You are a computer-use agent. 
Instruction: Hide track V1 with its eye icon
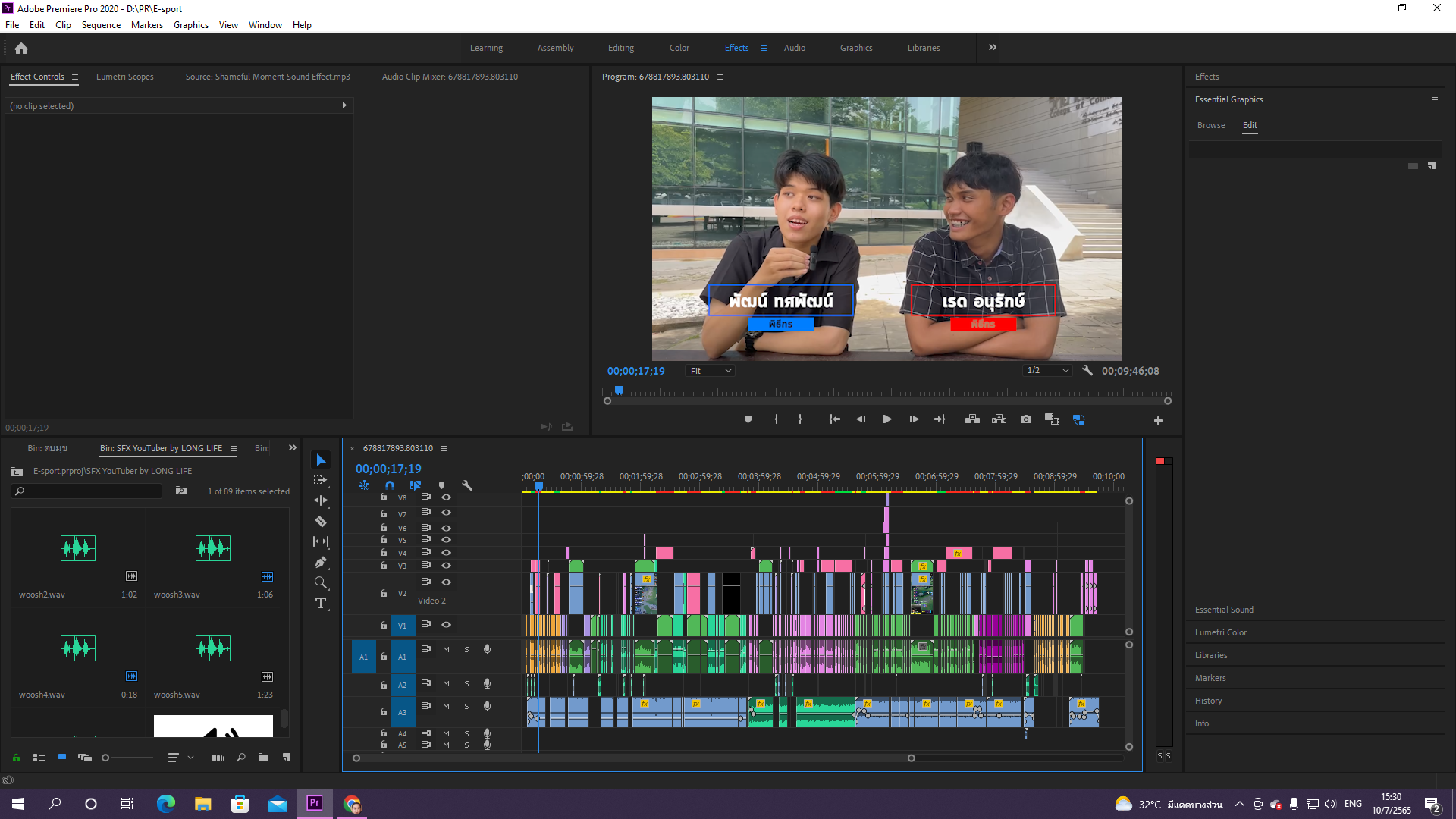tap(447, 625)
